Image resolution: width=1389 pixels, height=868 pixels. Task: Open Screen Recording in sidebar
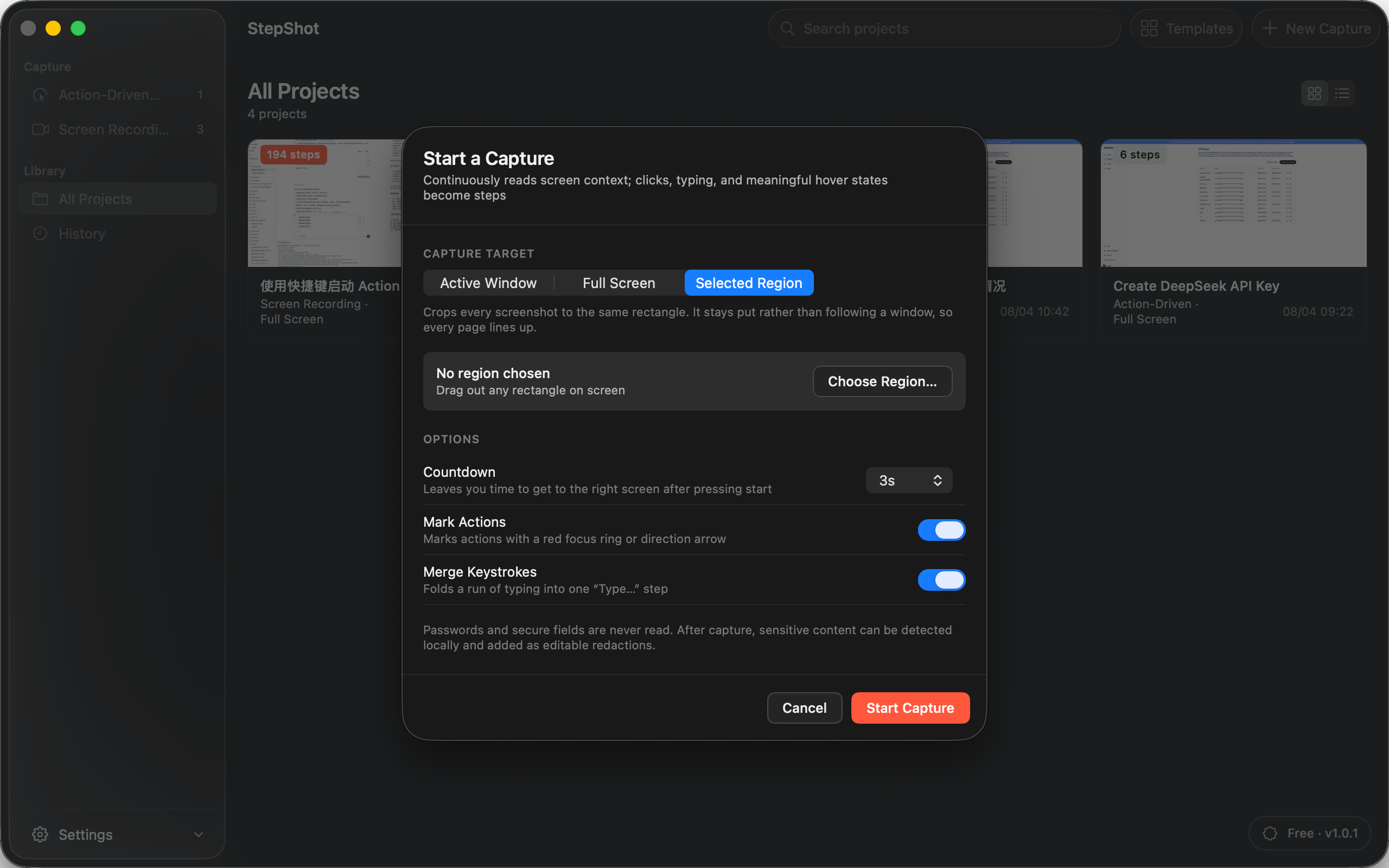click(x=117, y=129)
